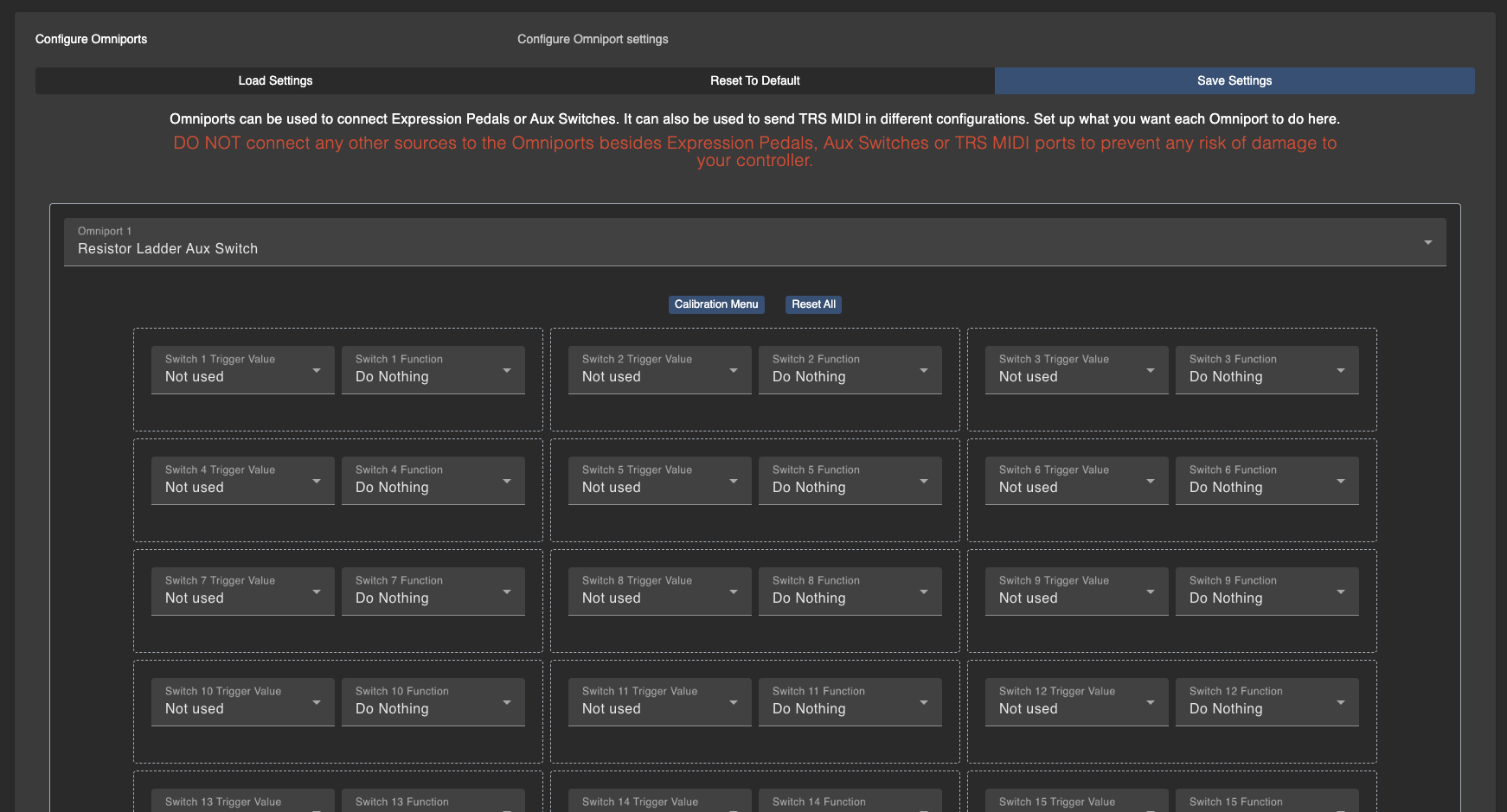Expand Switch 12 Function dropdown

(x=1267, y=702)
